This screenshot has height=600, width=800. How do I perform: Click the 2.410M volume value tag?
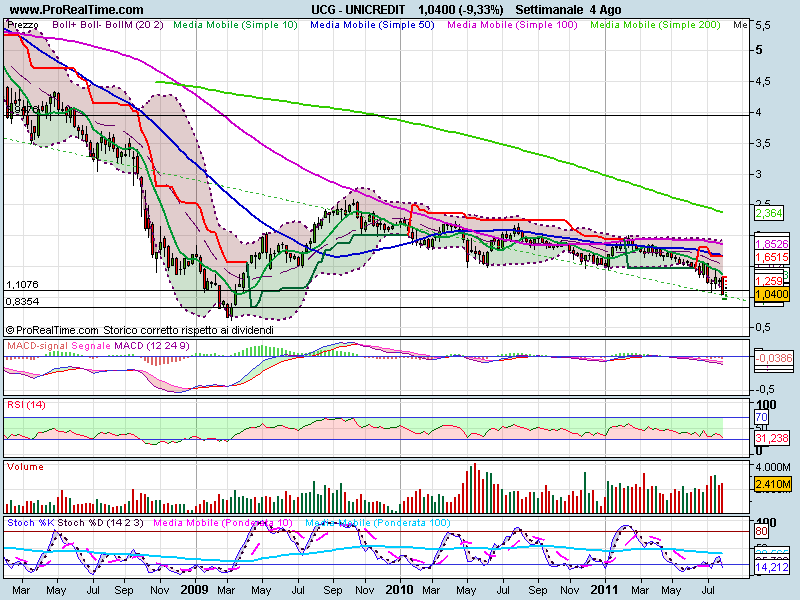(x=772, y=484)
